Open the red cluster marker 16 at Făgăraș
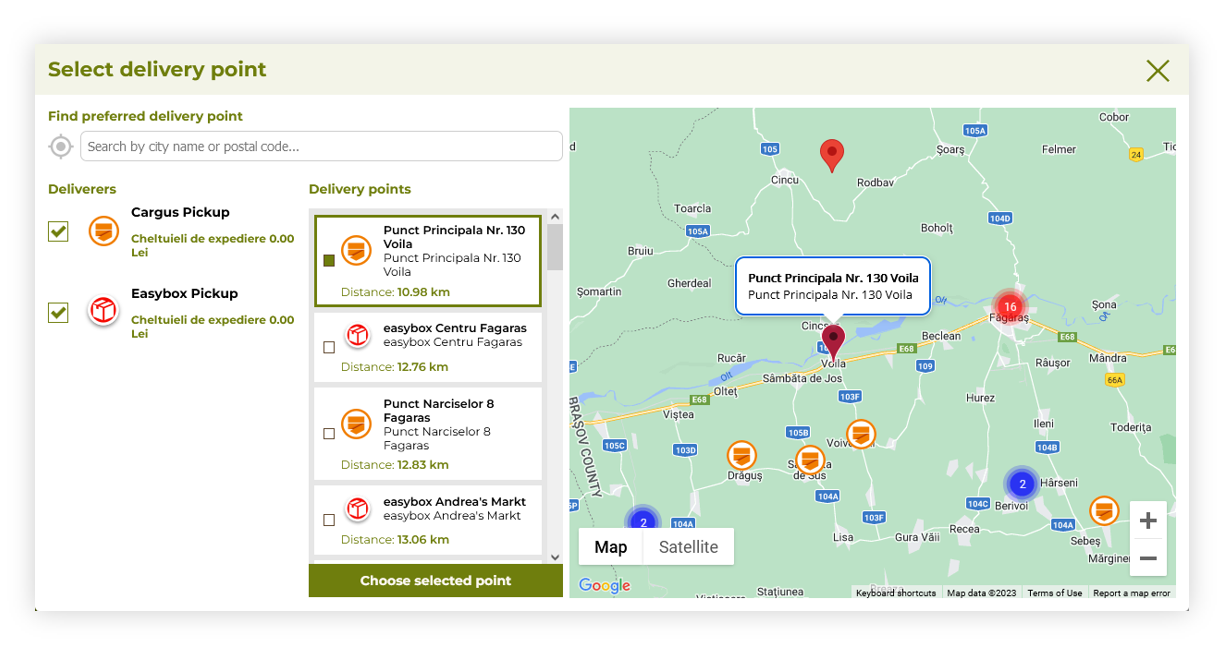1228x655 pixels. coord(1010,307)
